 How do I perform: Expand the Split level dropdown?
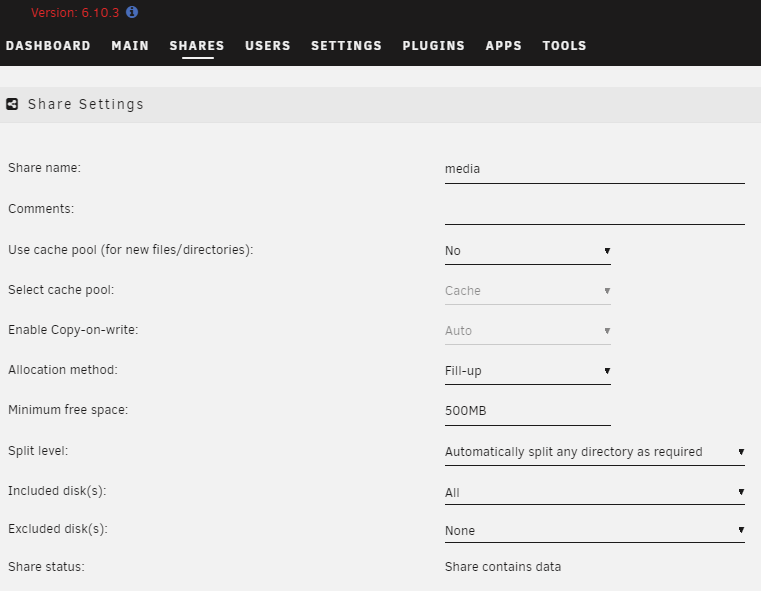595,452
